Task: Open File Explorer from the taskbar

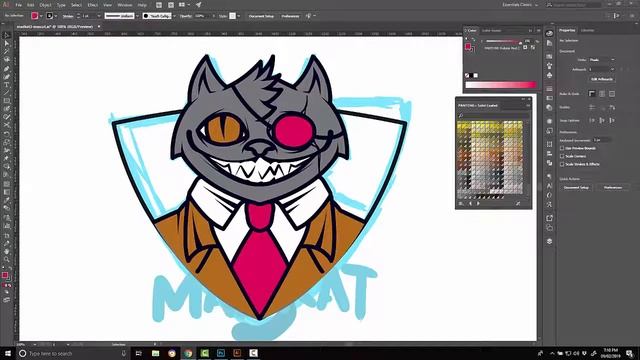Action: 156,353
